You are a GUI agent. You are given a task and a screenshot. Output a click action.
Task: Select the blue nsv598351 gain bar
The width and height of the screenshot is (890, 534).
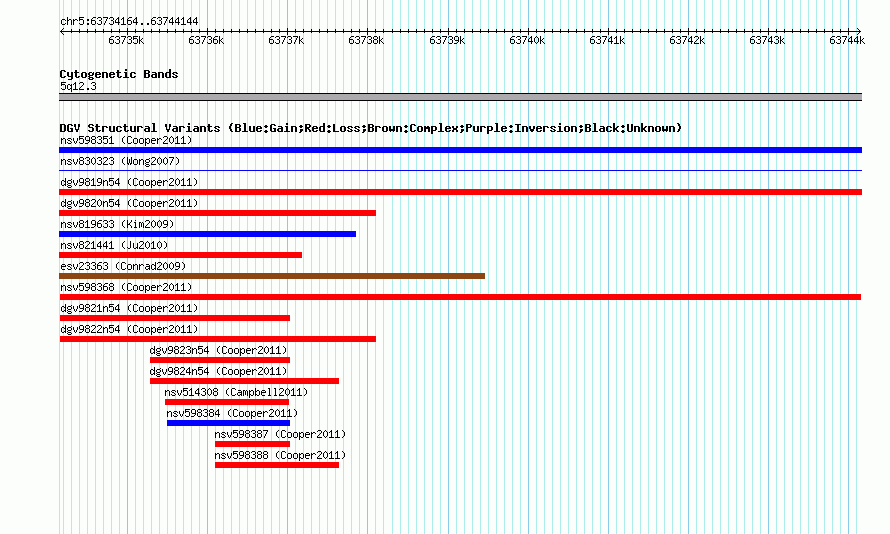(460, 150)
